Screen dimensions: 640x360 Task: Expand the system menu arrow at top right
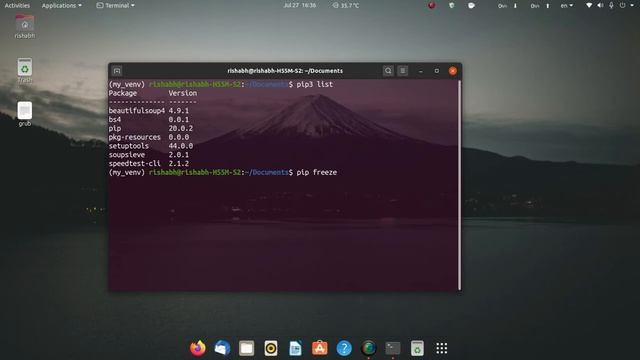tap(632, 5)
